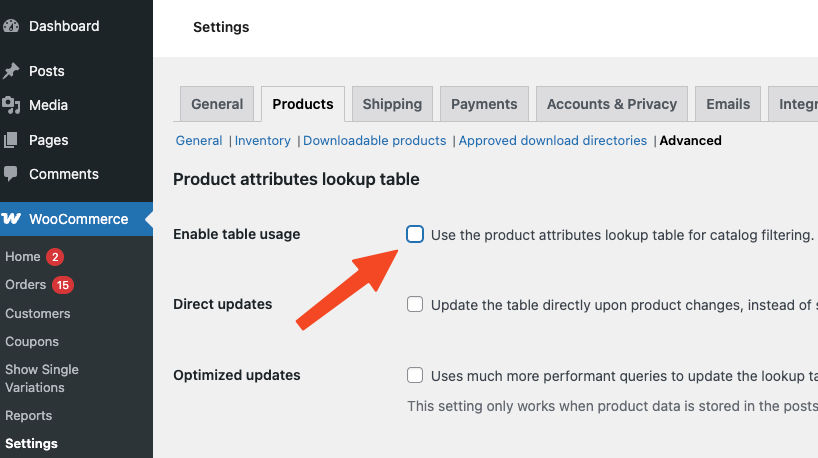
Task: Enable the product attributes lookup table checkbox
Action: coord(415,234)
